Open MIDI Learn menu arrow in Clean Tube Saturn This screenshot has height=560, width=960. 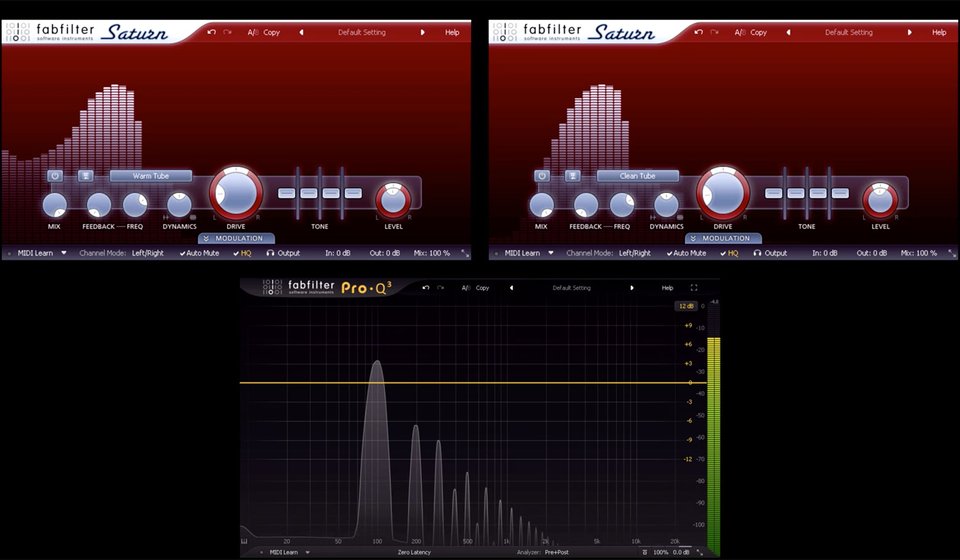[x=550, y=253]
